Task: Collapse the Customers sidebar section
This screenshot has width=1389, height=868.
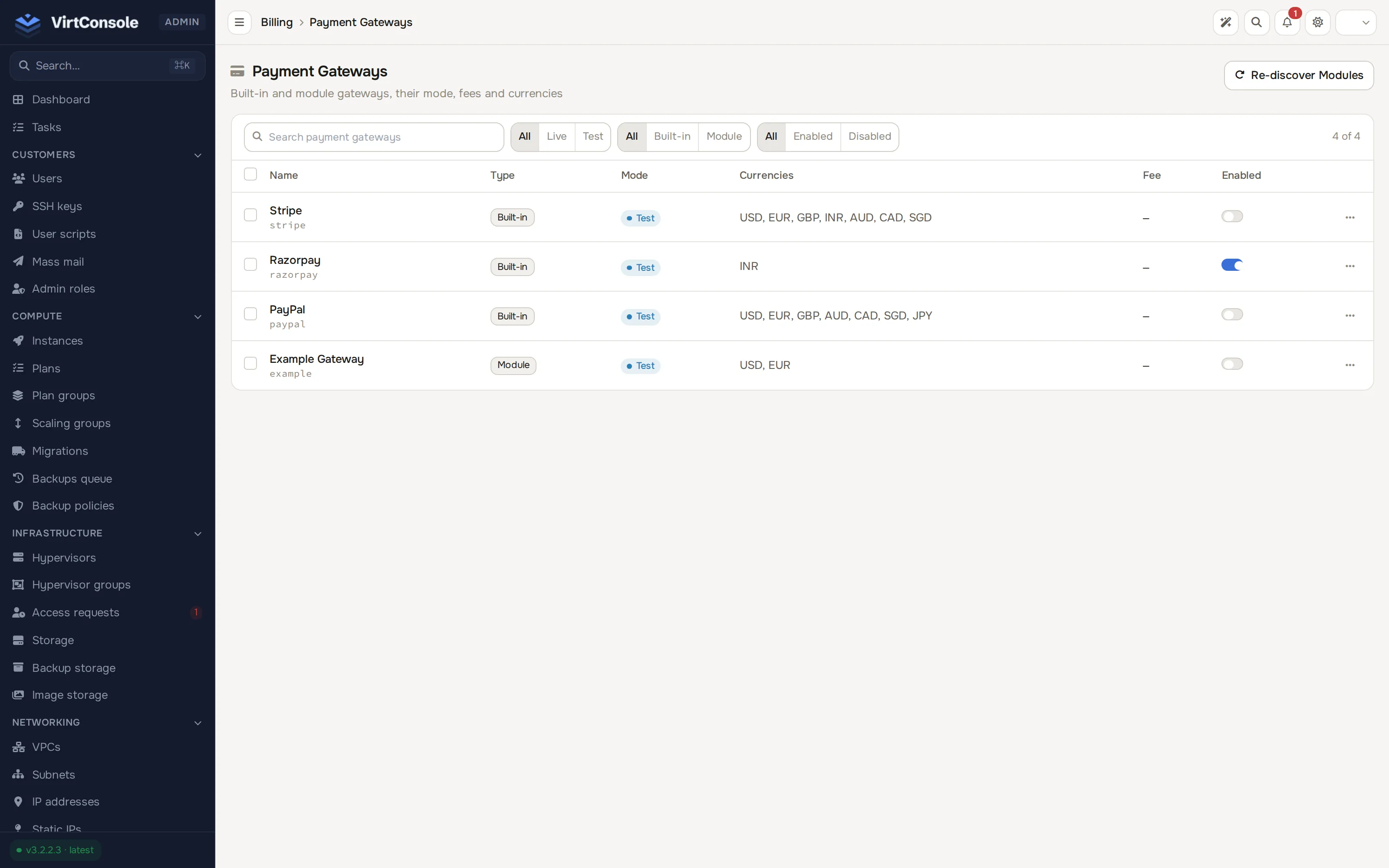Action: click(x=198, y=155)
